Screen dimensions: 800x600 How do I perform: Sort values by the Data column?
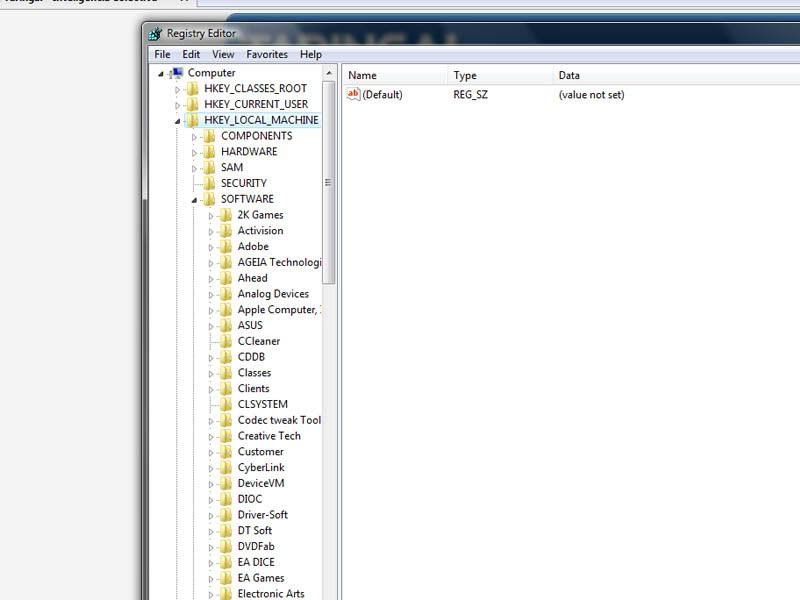pos(676,76)
